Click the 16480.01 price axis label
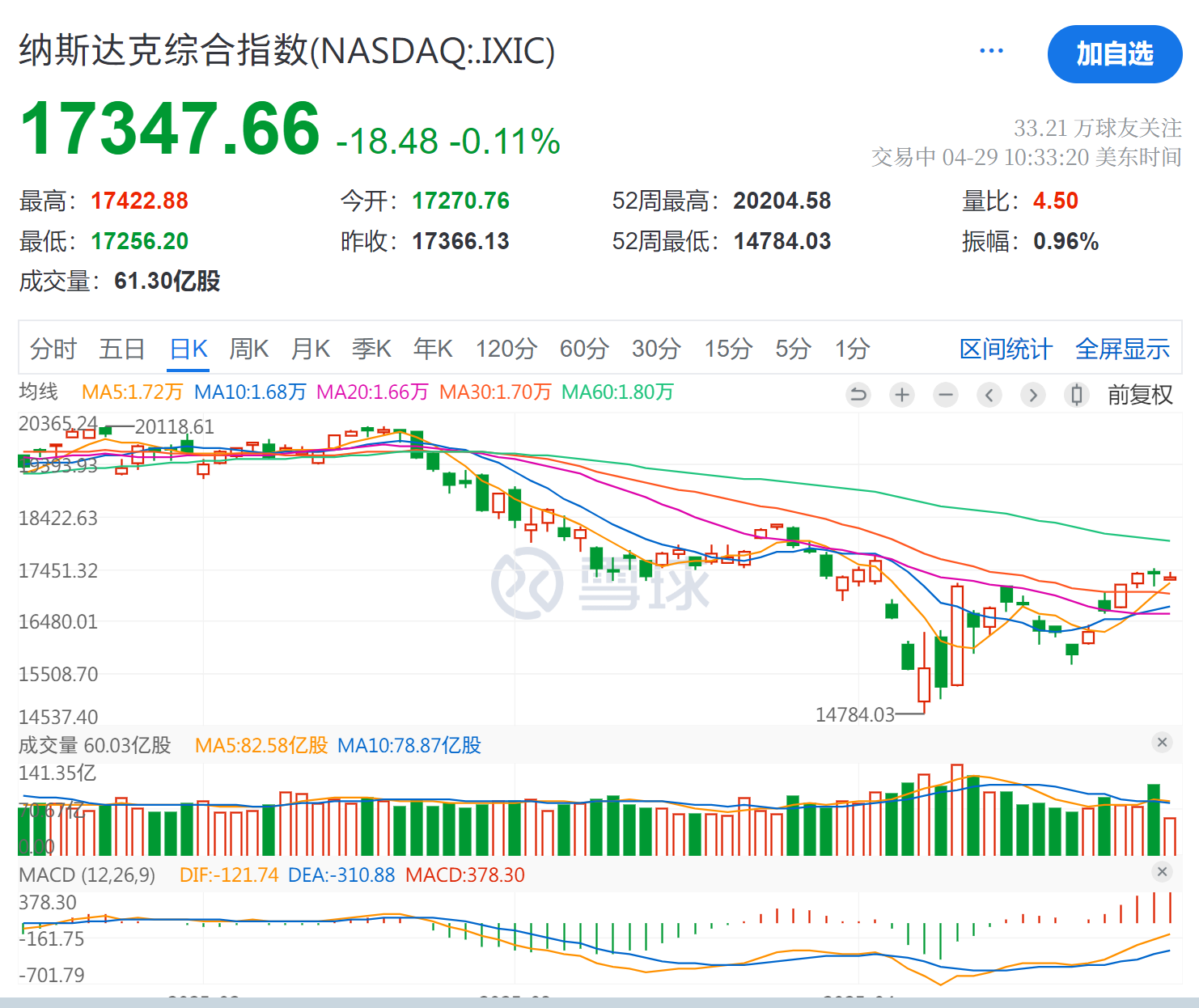The height and width of the screenshot is (1008, 1199). (x=58, y=621)
